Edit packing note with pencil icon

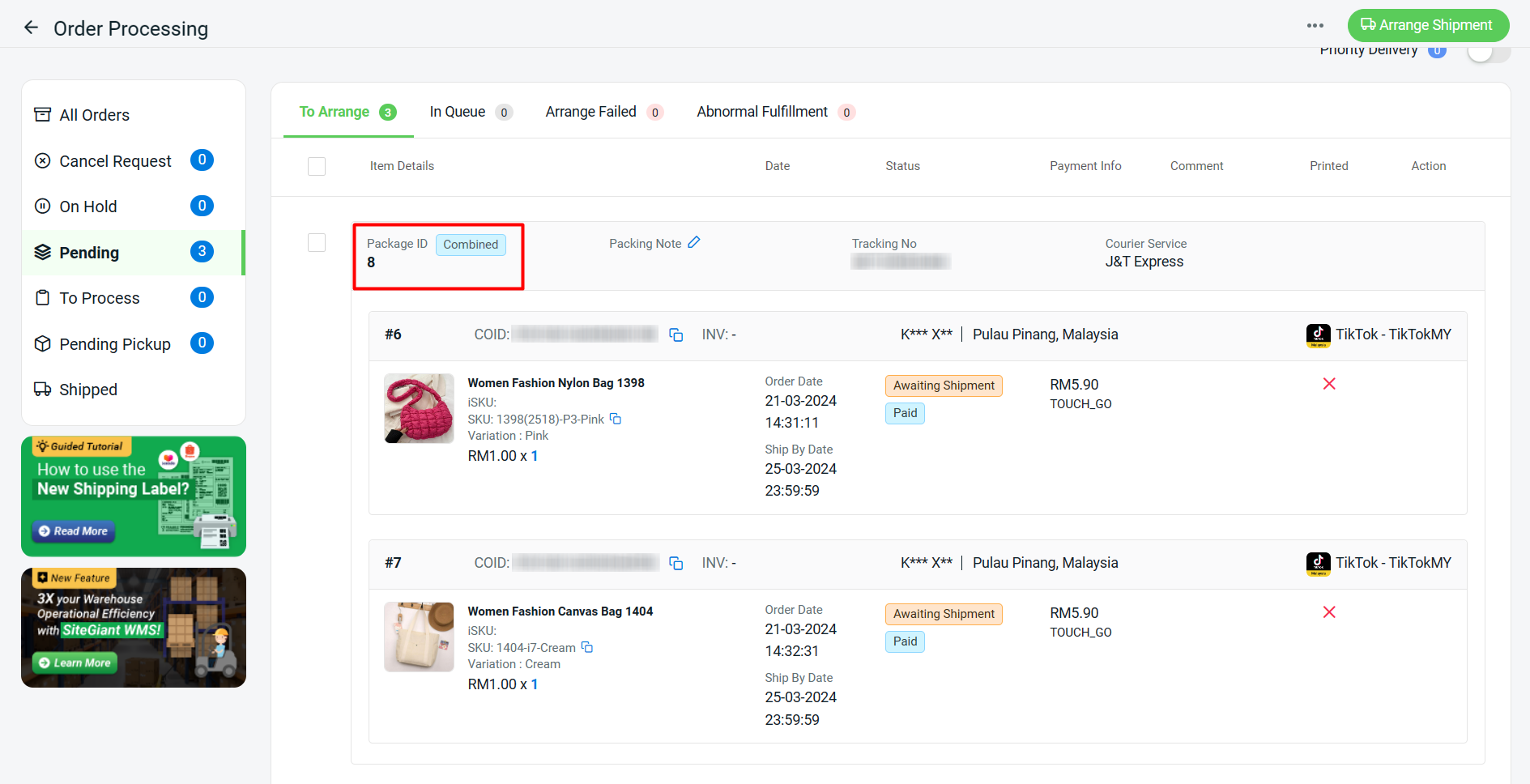pyautogui.click(x=694, y=243)
